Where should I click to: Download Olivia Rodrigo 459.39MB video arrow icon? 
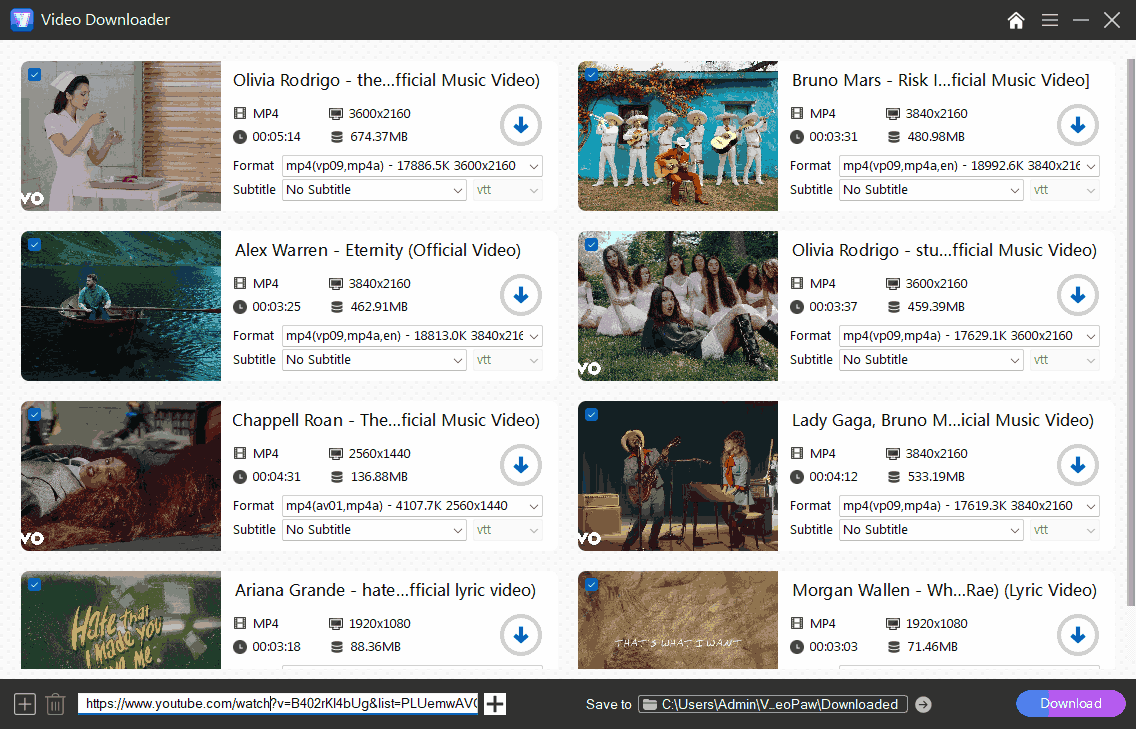[x=1078, y=296]
